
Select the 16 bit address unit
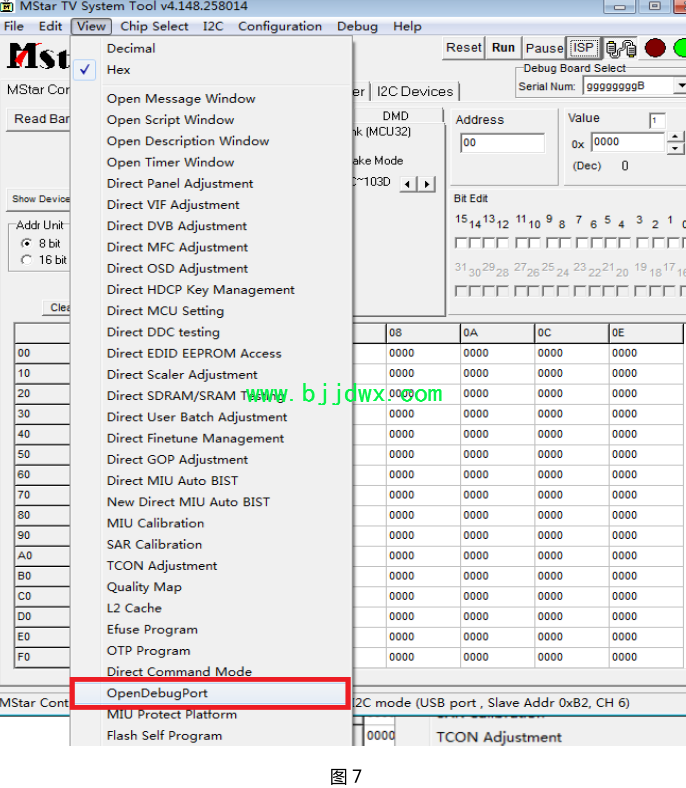(x=26, y=260)
